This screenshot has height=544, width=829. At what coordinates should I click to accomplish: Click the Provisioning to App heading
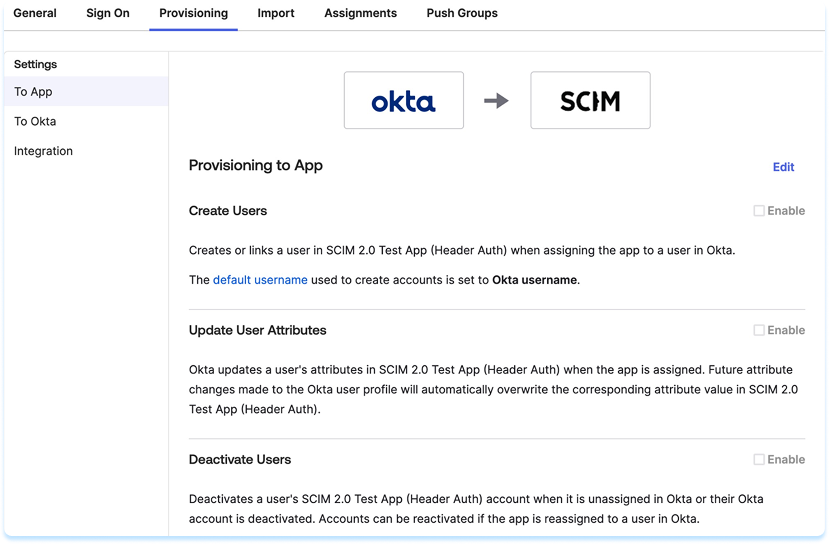pos(255,166)
